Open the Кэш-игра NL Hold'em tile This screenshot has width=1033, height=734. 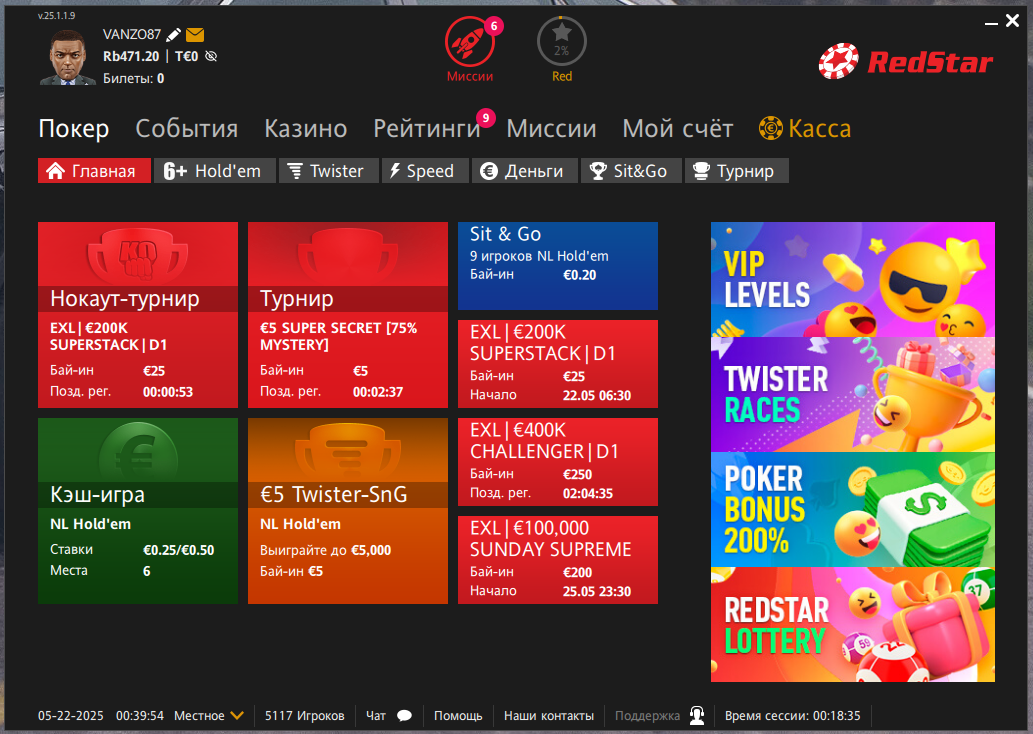(x=138, y=511)
